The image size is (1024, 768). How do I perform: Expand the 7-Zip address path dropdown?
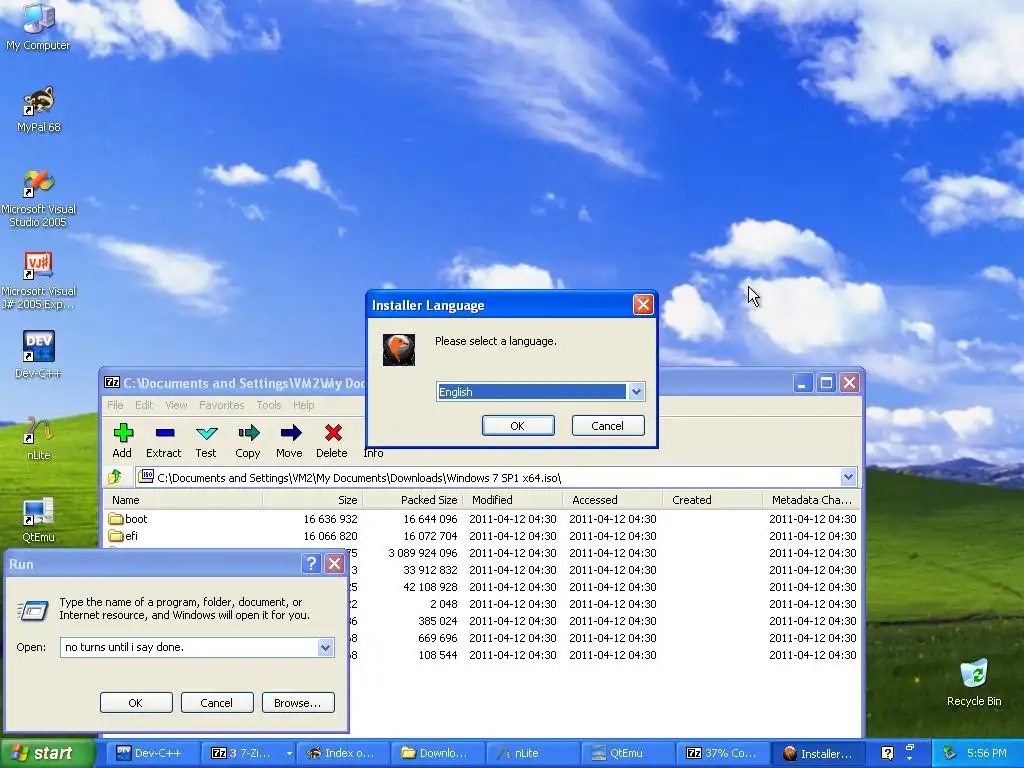click(x=848, y=477)
